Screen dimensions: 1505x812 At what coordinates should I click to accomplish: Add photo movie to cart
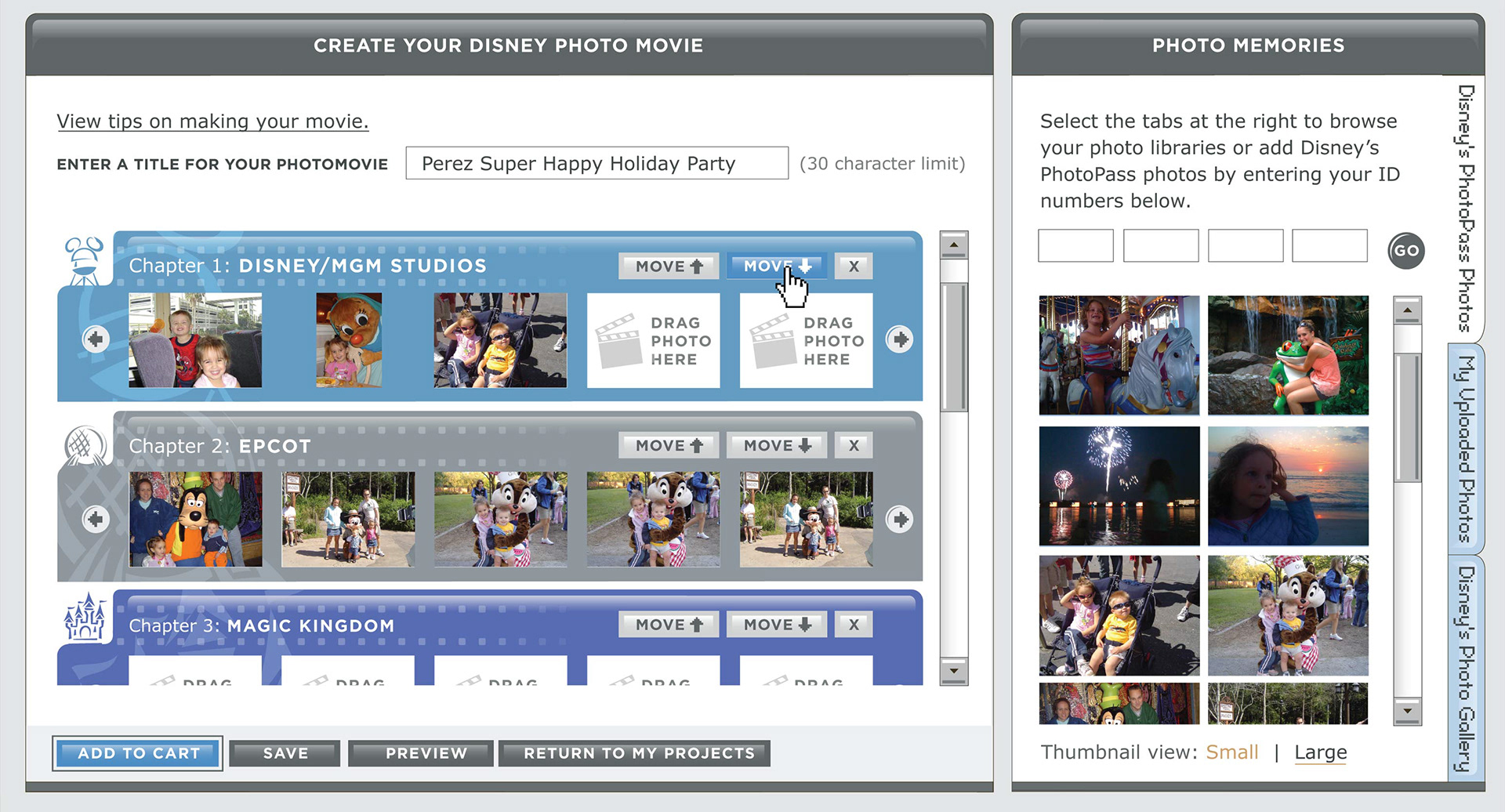point(138,753)
